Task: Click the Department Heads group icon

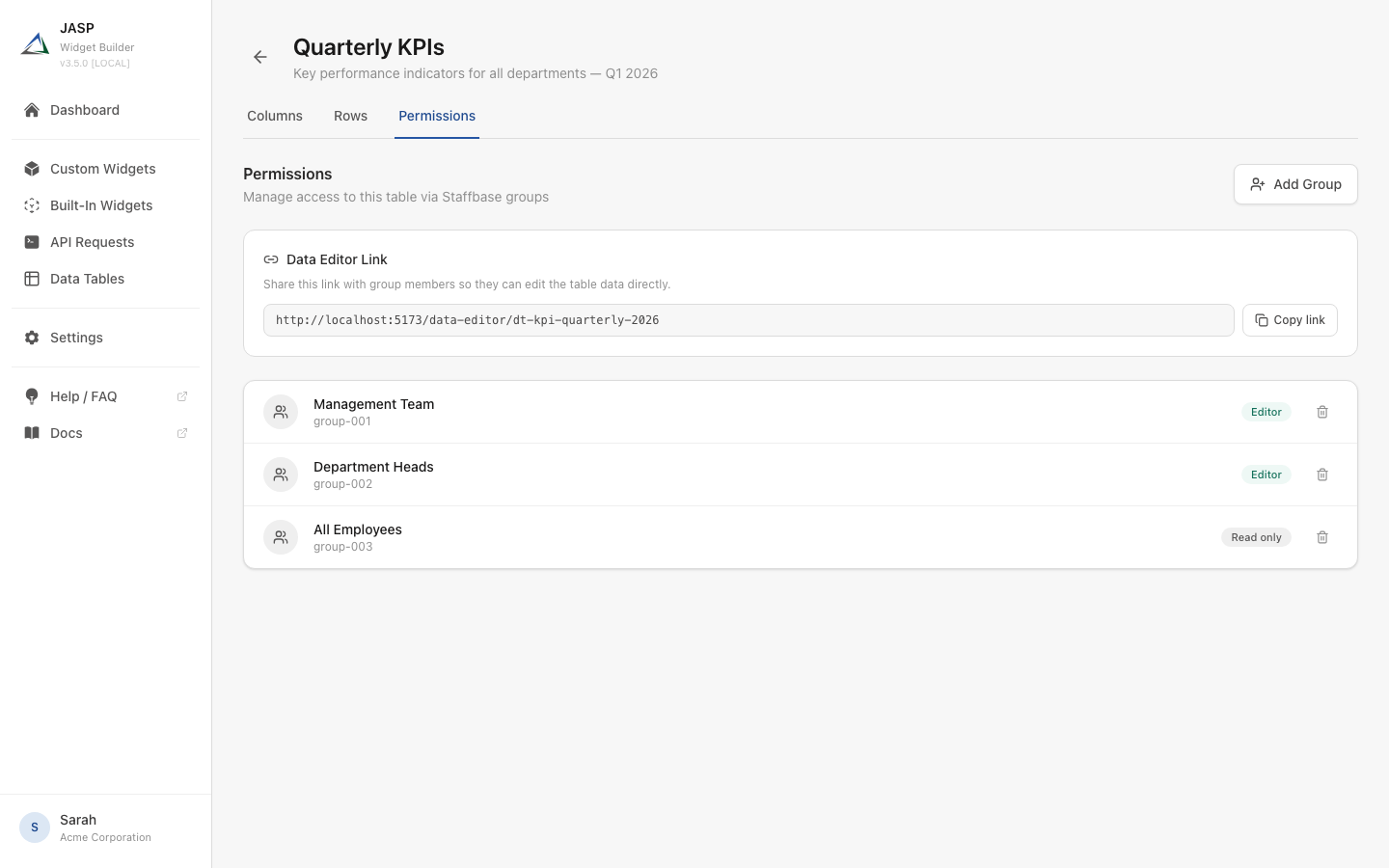Action: [x=281, y=475]
